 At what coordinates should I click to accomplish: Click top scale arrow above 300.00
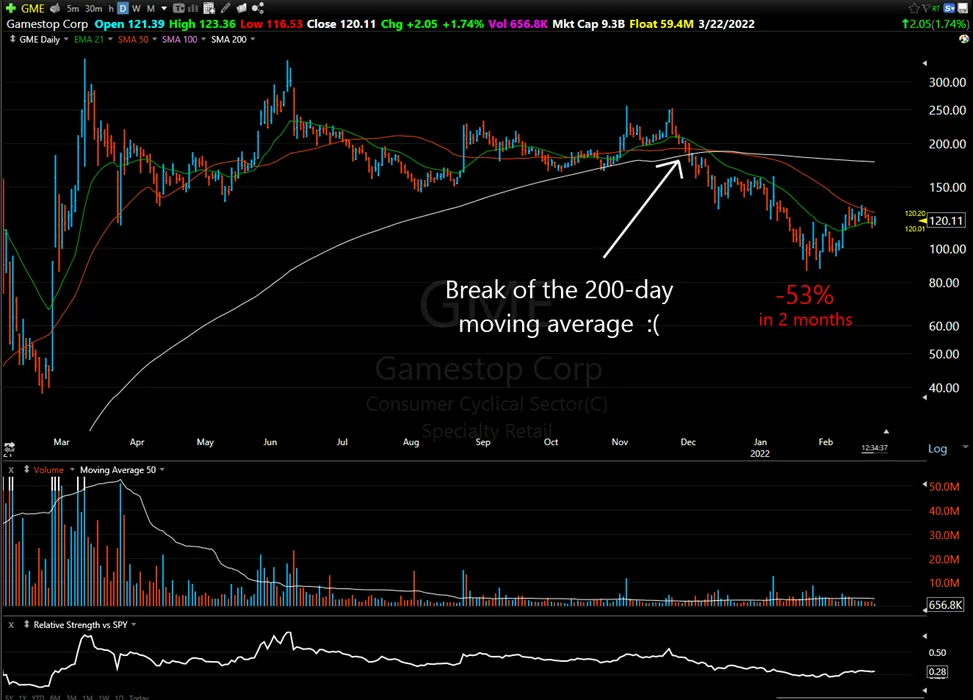925,63
